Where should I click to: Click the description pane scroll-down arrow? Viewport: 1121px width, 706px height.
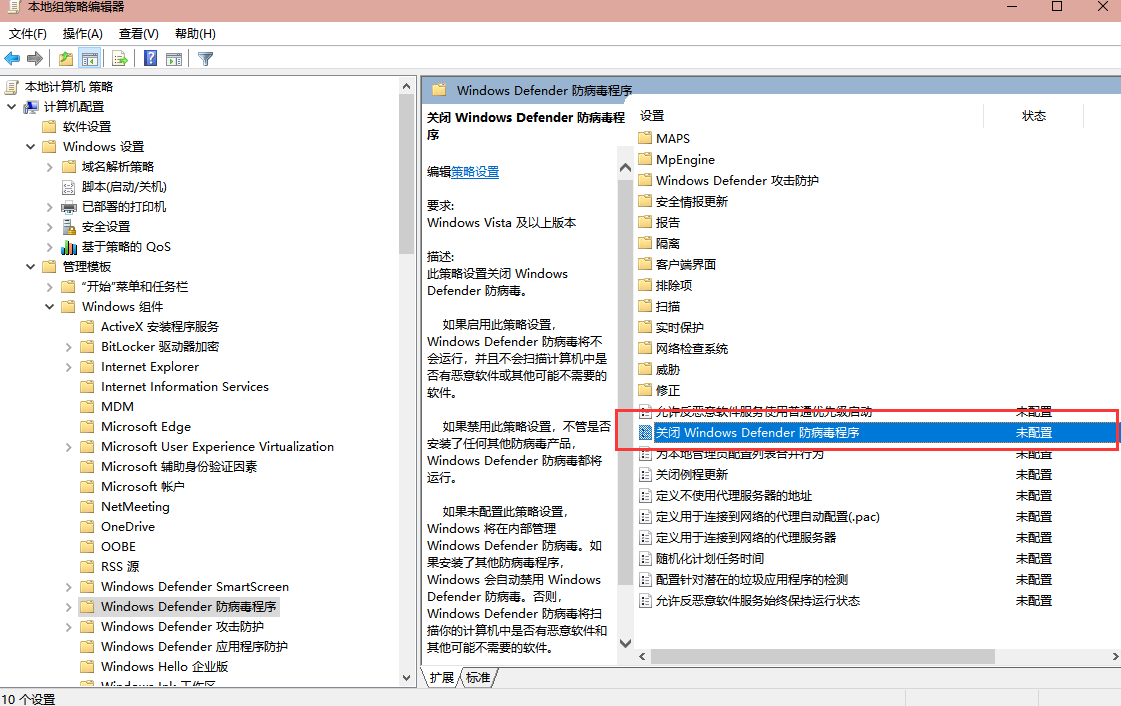point(626,643)
